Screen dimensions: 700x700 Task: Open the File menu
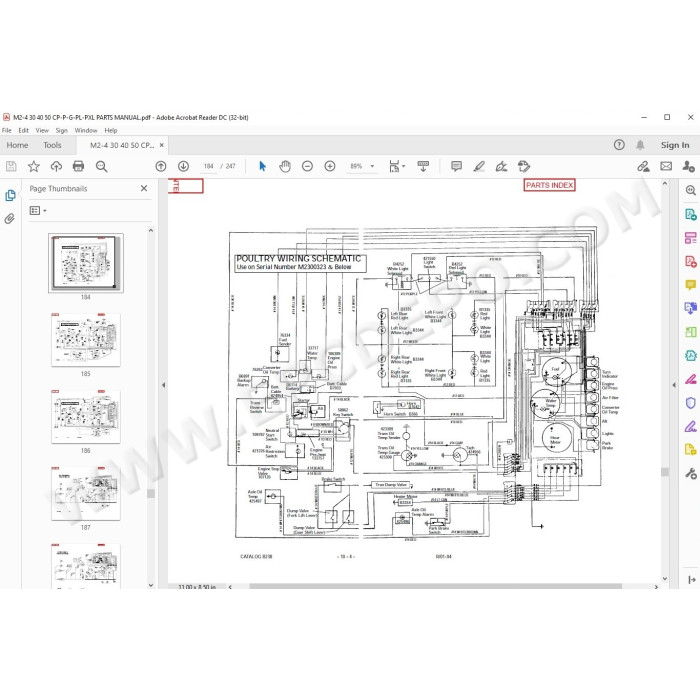coord(7,130)
